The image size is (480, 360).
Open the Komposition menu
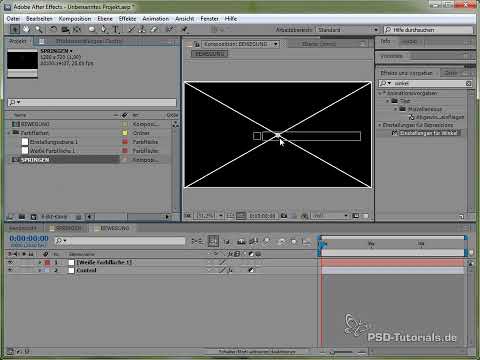pos(75,19)
